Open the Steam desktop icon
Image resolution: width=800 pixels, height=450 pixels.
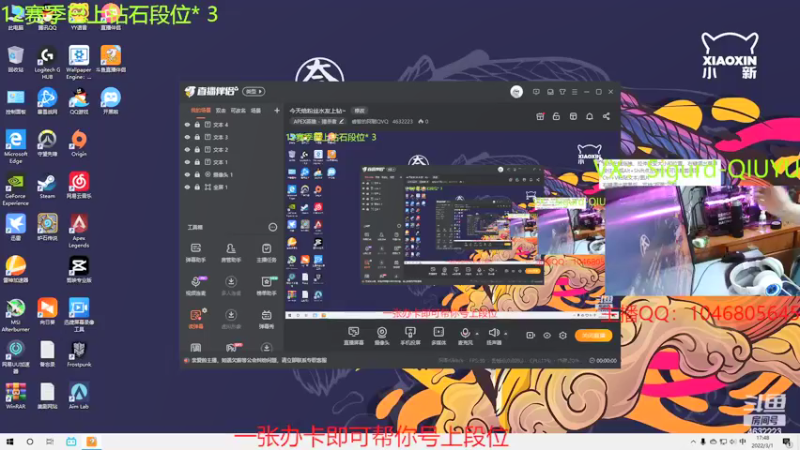tap(47, 186)
